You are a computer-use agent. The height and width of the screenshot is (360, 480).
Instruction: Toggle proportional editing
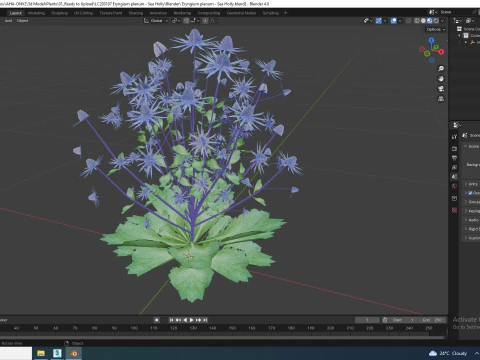click(x=205, y=21)
